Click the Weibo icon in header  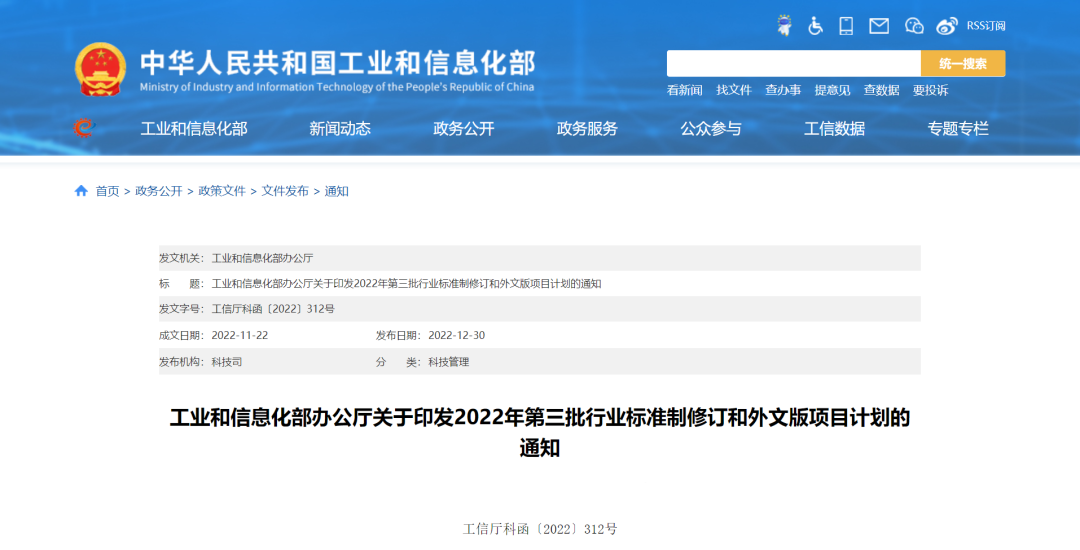pyautogui.click(x=947, y=26)
